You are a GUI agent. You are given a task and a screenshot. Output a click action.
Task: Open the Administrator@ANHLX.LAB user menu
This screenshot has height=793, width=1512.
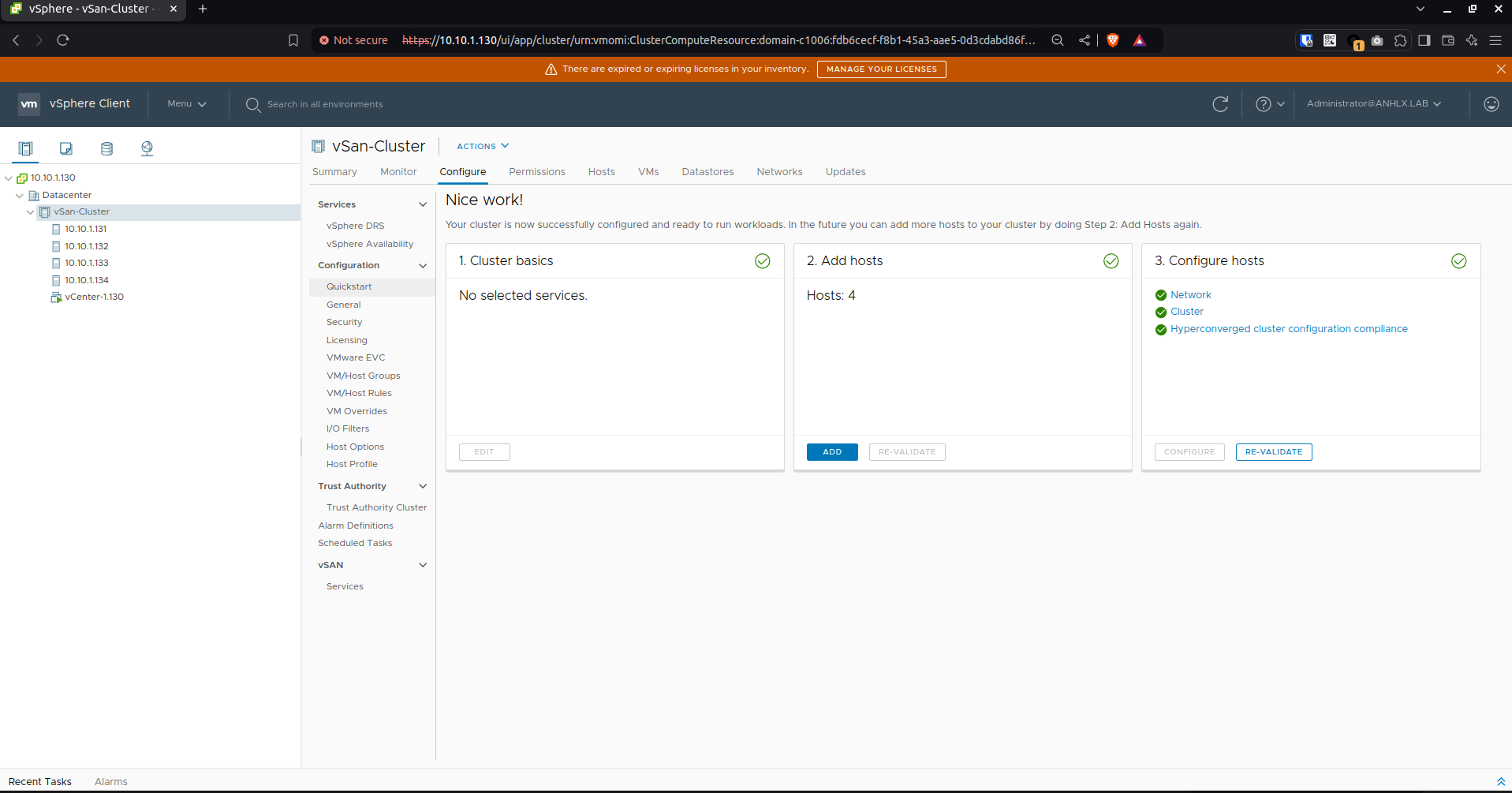1373,103
